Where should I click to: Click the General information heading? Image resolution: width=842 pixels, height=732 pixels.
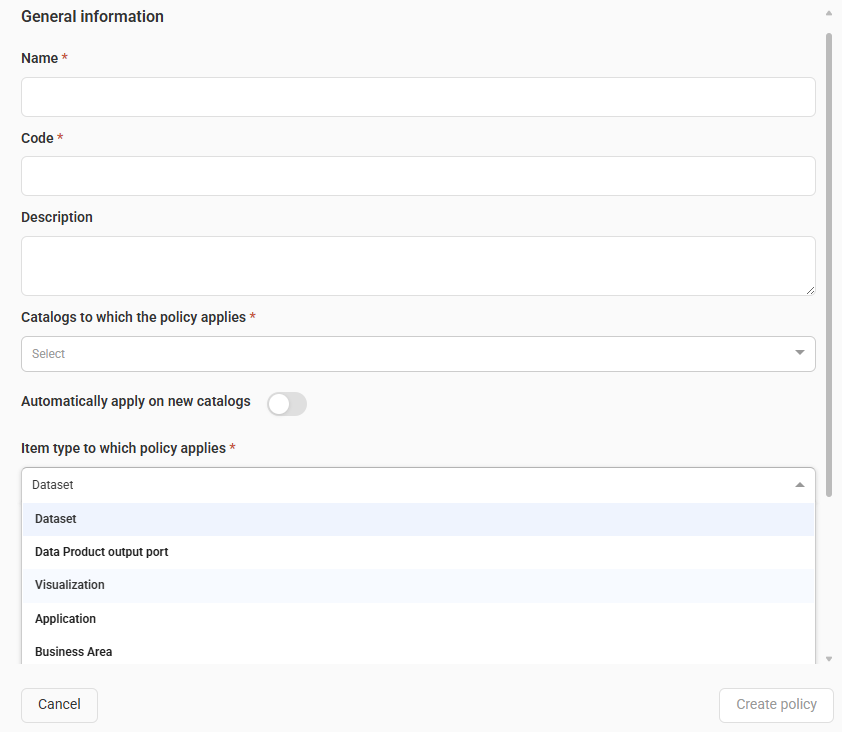pos(92,17)
